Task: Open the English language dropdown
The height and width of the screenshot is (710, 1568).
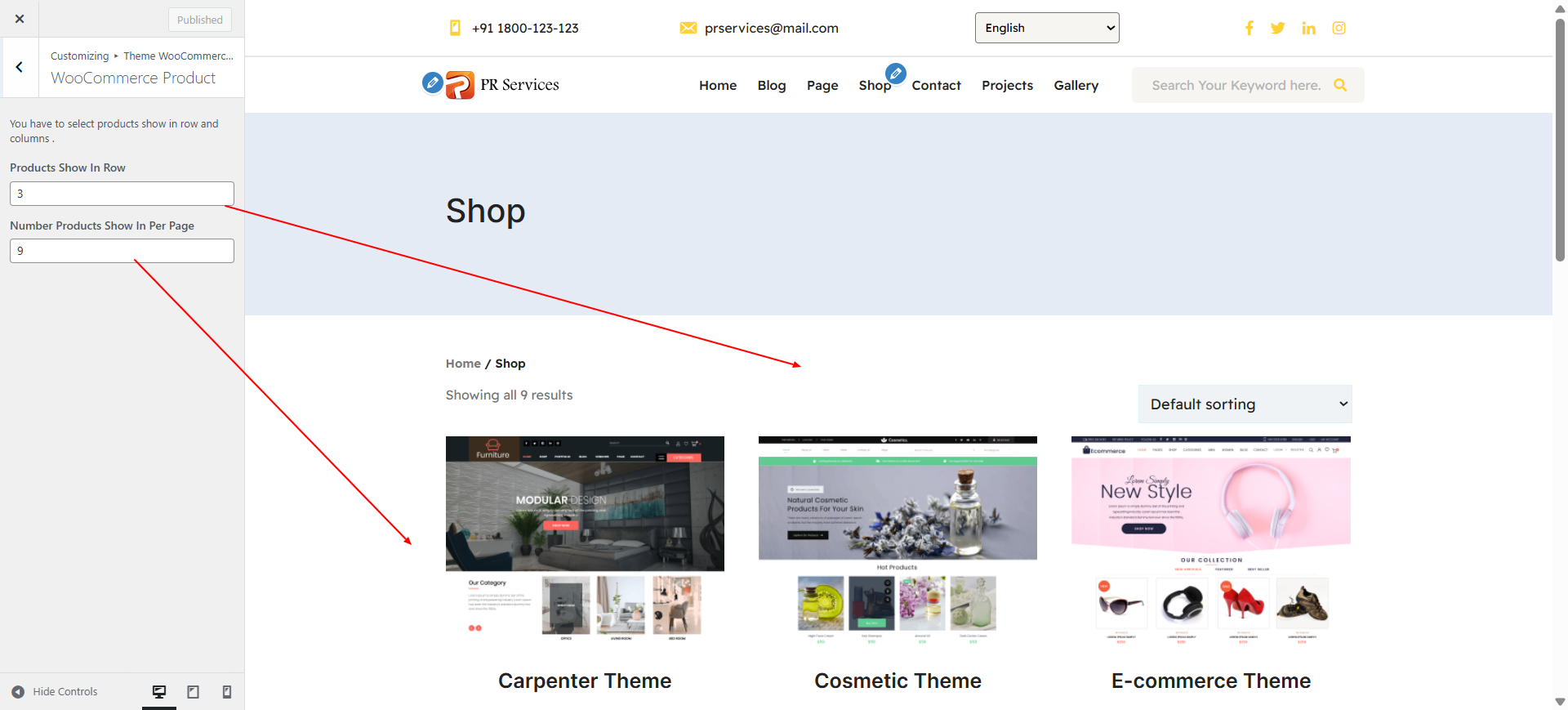Action: click(1047, 28)
